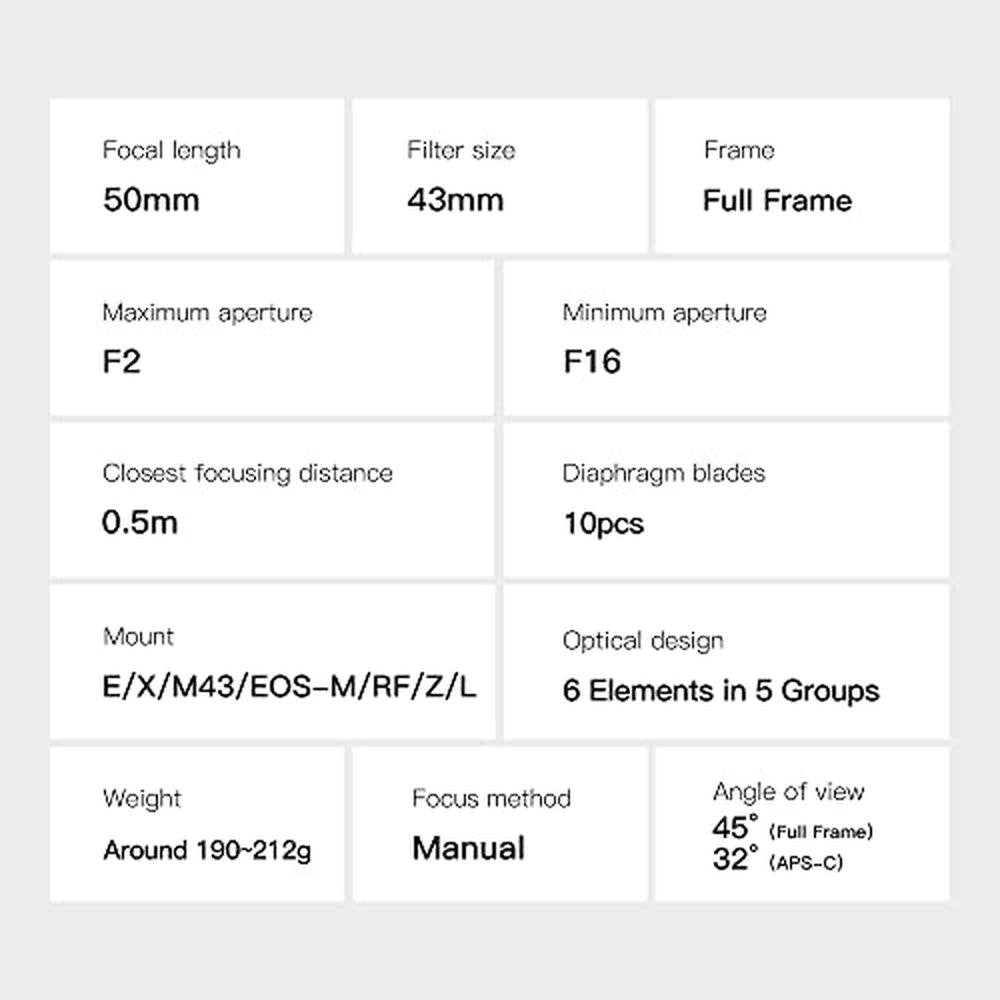Select the 50mm focal length value

coord(151,199)
